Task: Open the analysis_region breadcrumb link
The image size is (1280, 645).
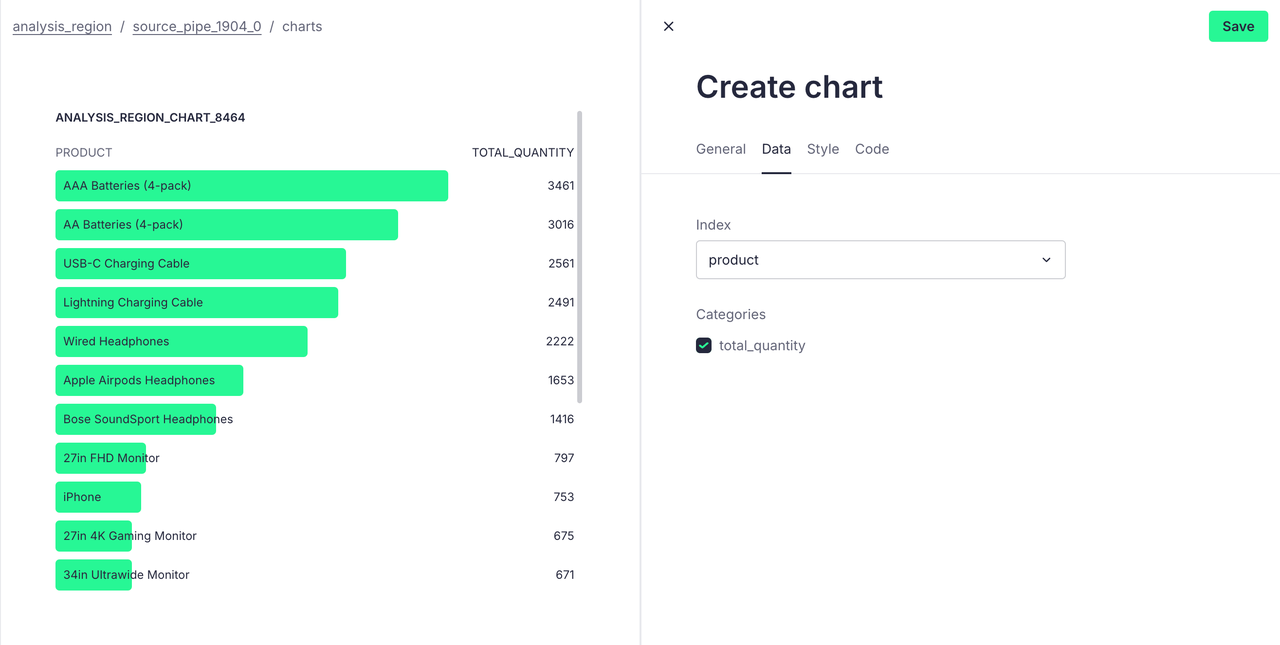Action: coord(62,27)
